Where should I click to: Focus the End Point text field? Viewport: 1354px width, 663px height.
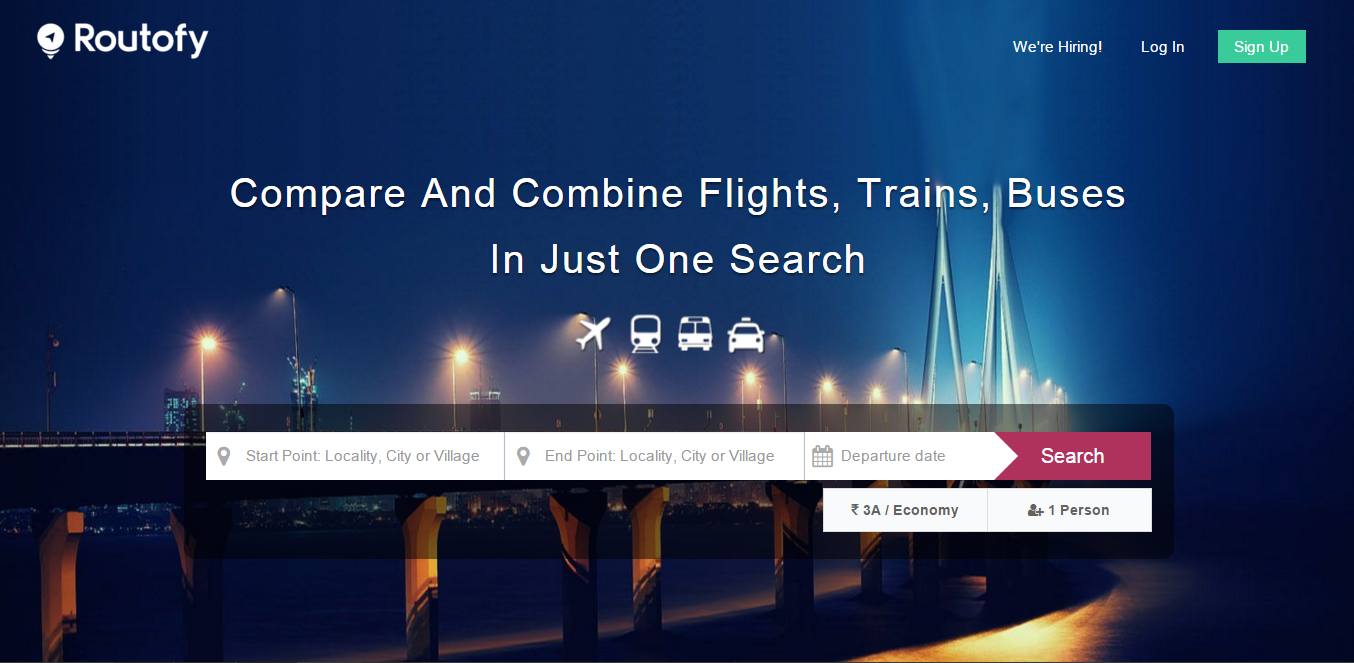pyautogui.click(x=654, y=456)
